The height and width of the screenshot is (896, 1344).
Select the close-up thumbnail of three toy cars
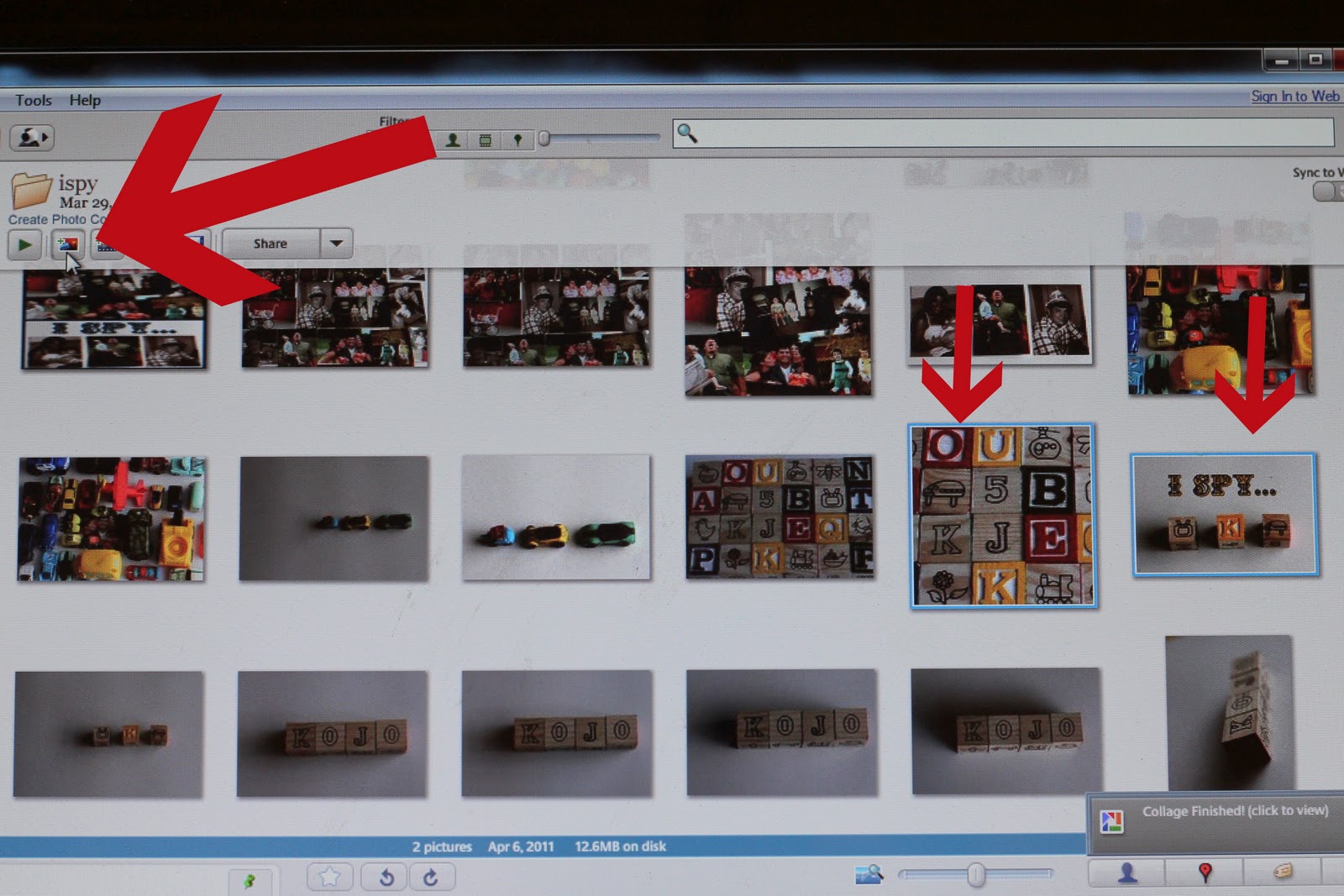click(x=556, y=517)
